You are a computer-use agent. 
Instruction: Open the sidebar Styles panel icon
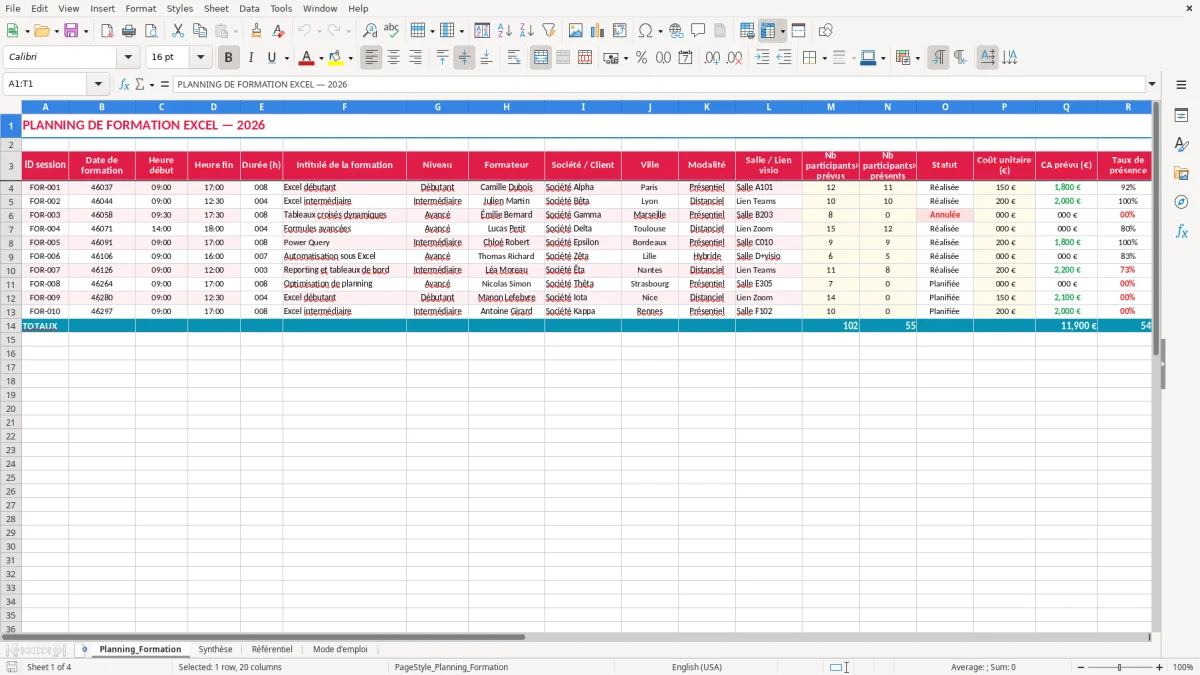click(x=1181, y=145)
